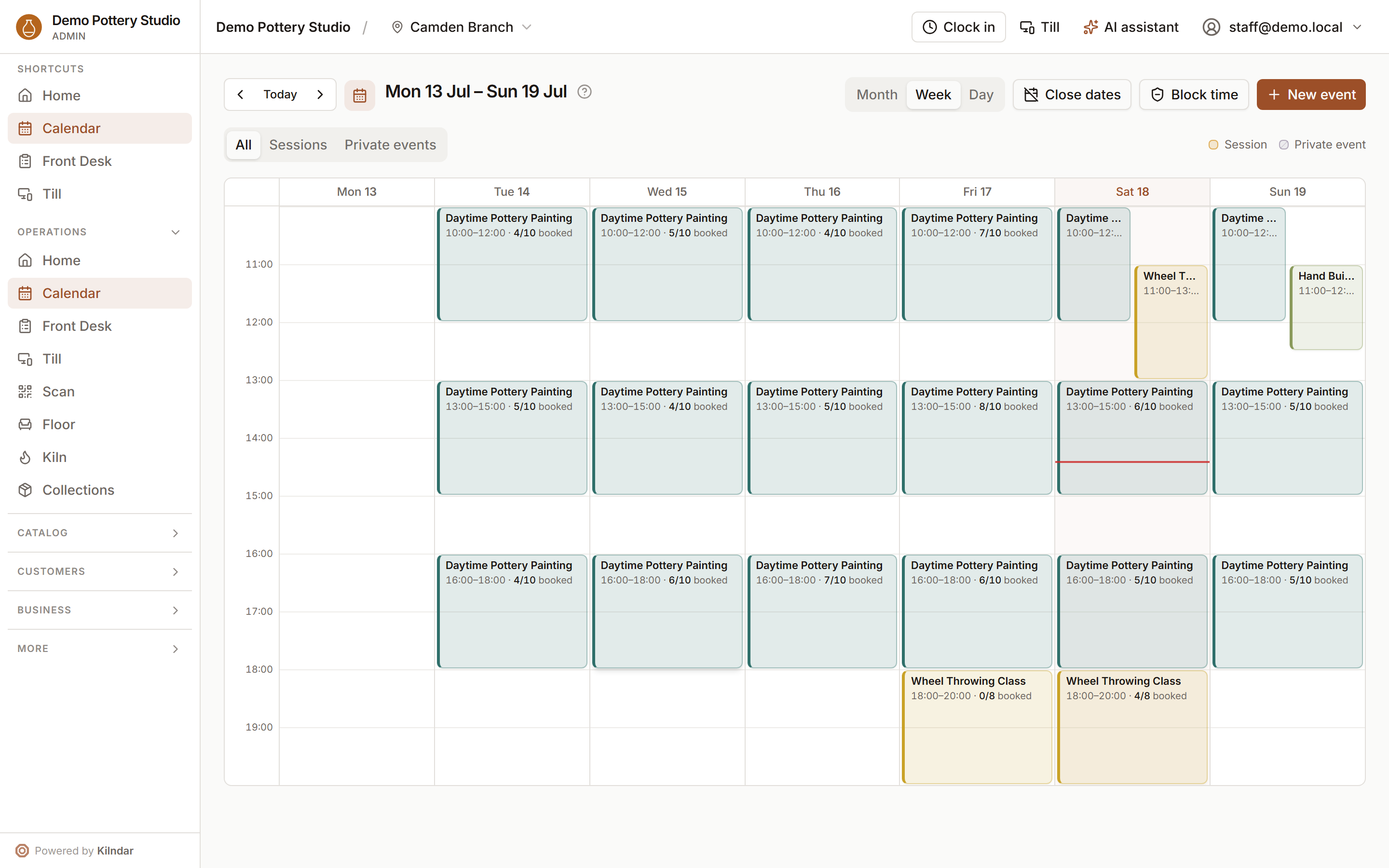Advance to next week arrow
The image size is (1389, 868).
[320, 95]
